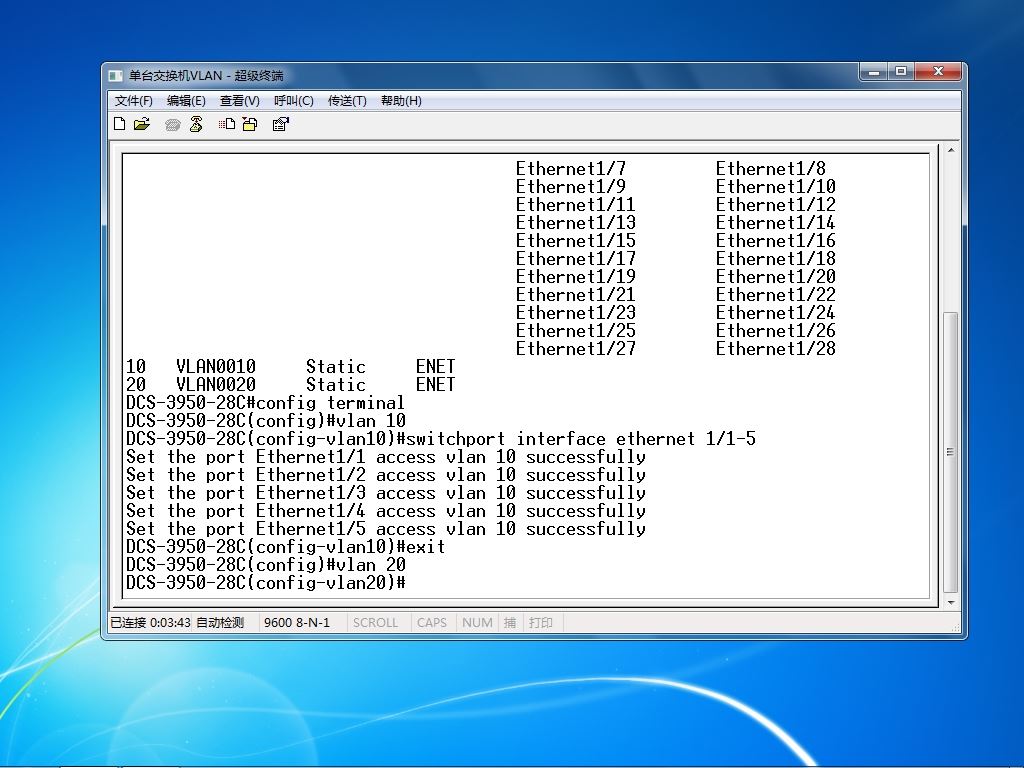
Task: Open the 帮助(H) menu
Action: [x=401, y=101]
